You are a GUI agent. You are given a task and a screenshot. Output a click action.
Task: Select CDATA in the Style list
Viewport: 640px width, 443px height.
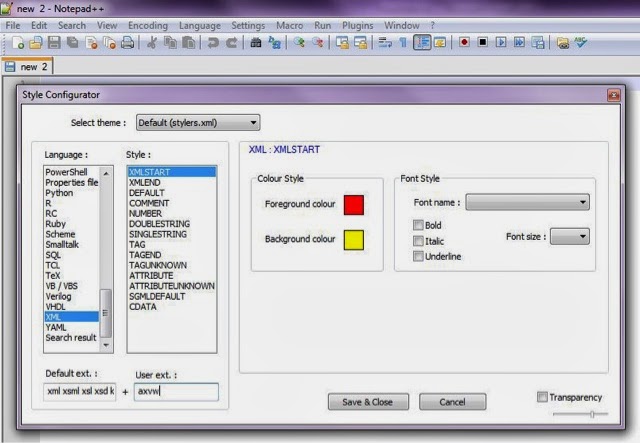tap(142, 307)
